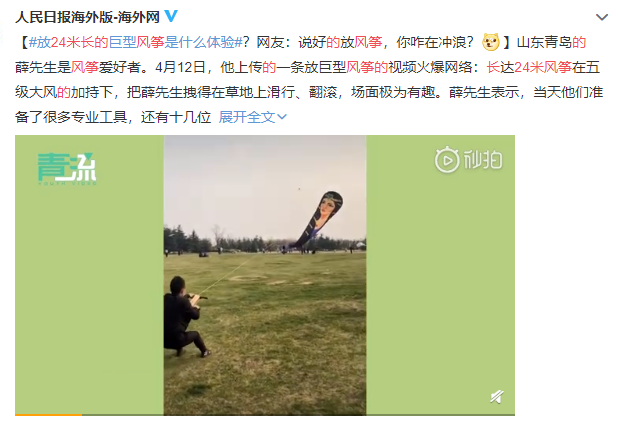Open the 人民日报海外版-海外网 account profile
618x425 pixels.
[x=87, y=17]
